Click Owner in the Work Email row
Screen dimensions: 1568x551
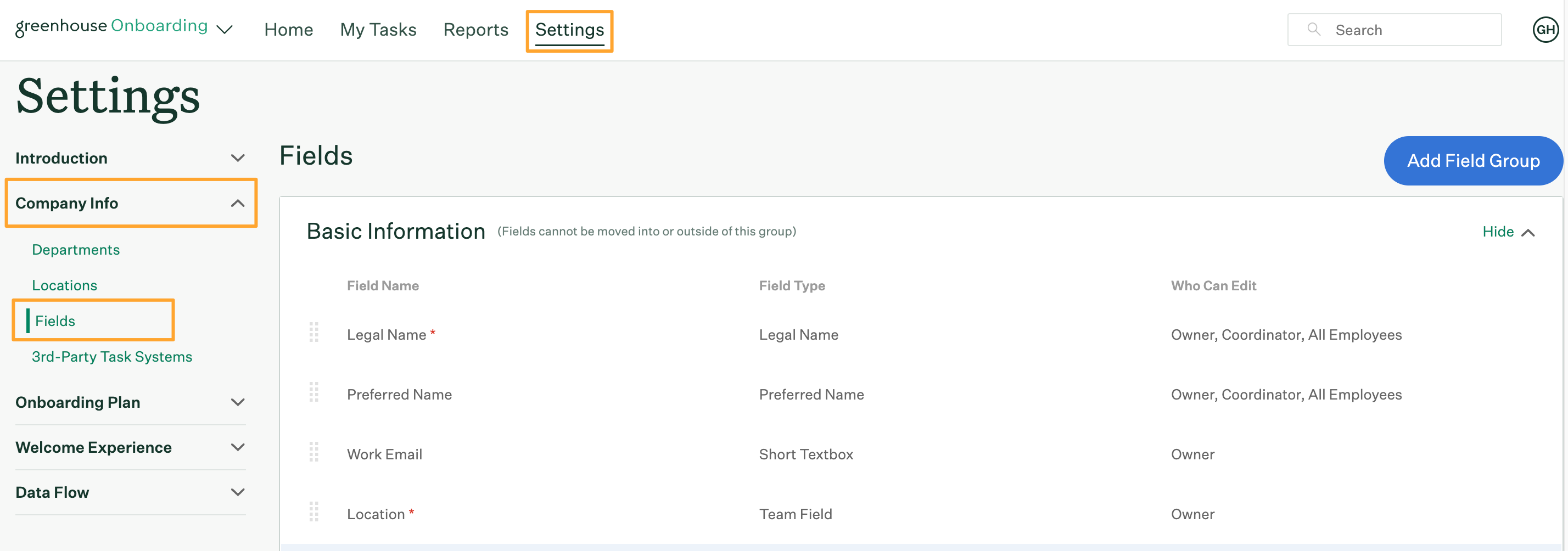[x=1192, y=454]
